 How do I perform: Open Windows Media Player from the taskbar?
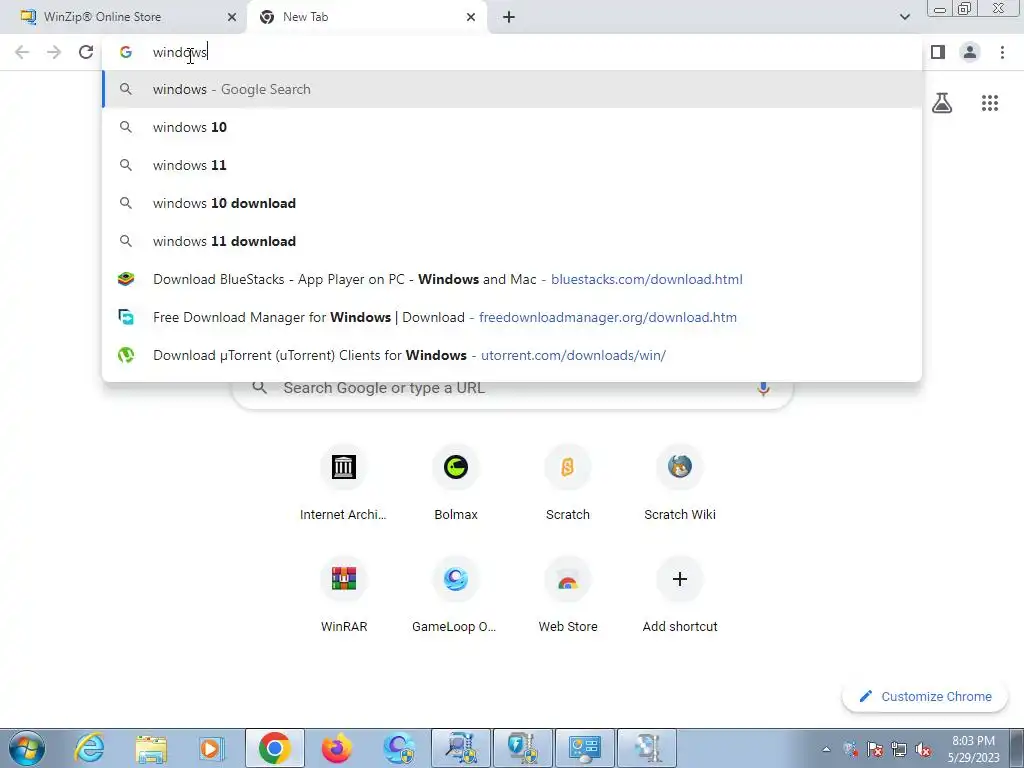212,748
